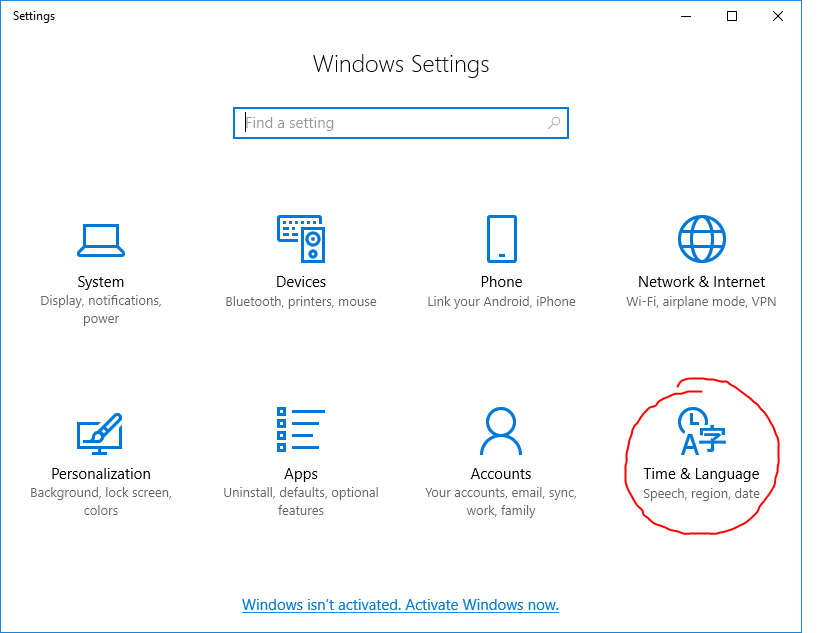This screenshot has width=819, height=633.
Task: Click the System label text
Action: pos(101,282)
